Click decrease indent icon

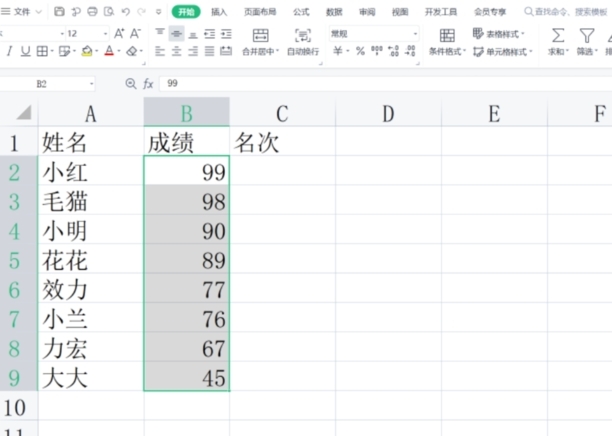coord(210,34)
